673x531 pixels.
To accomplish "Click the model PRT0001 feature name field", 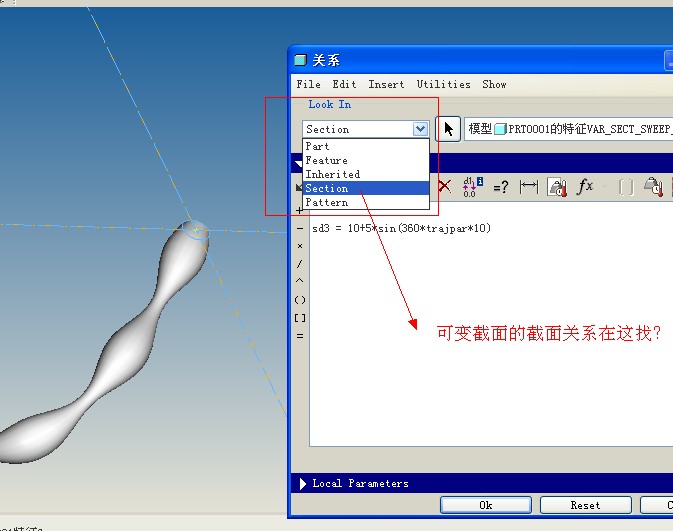I will click(x=568, y=129).
